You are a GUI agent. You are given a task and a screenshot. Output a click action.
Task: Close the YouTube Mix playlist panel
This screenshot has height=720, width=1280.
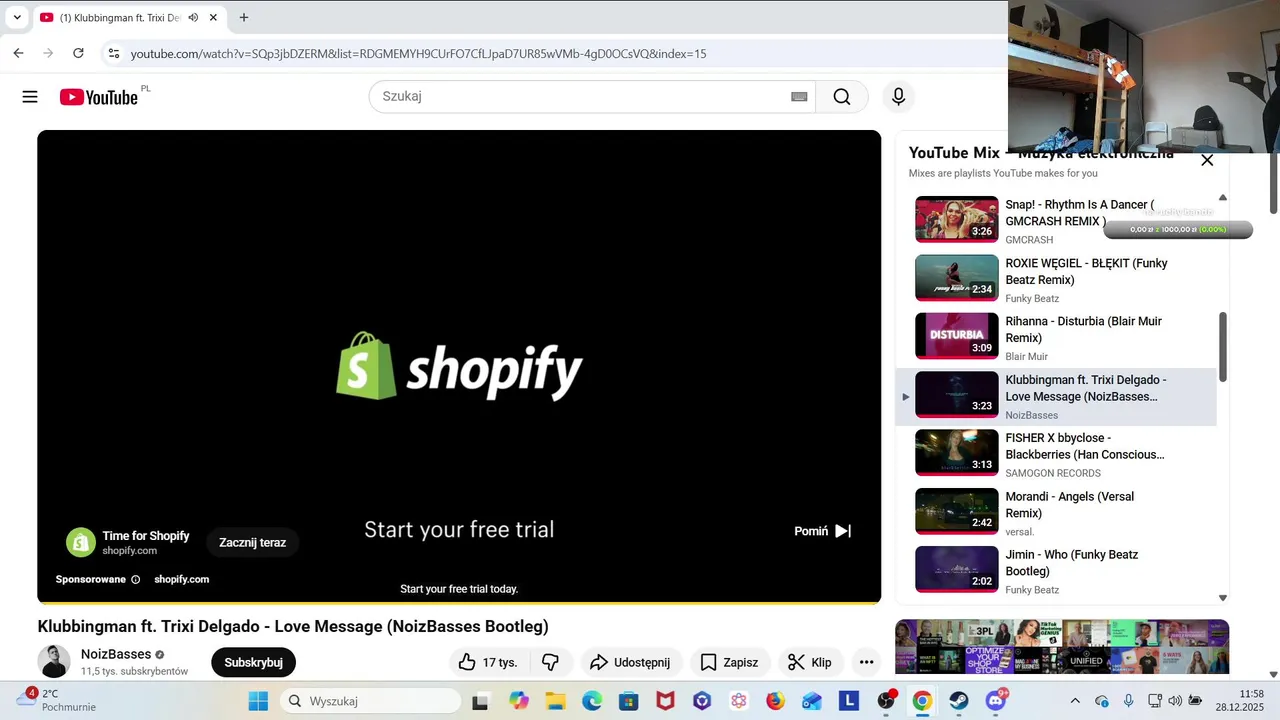tap(1207, 160)
